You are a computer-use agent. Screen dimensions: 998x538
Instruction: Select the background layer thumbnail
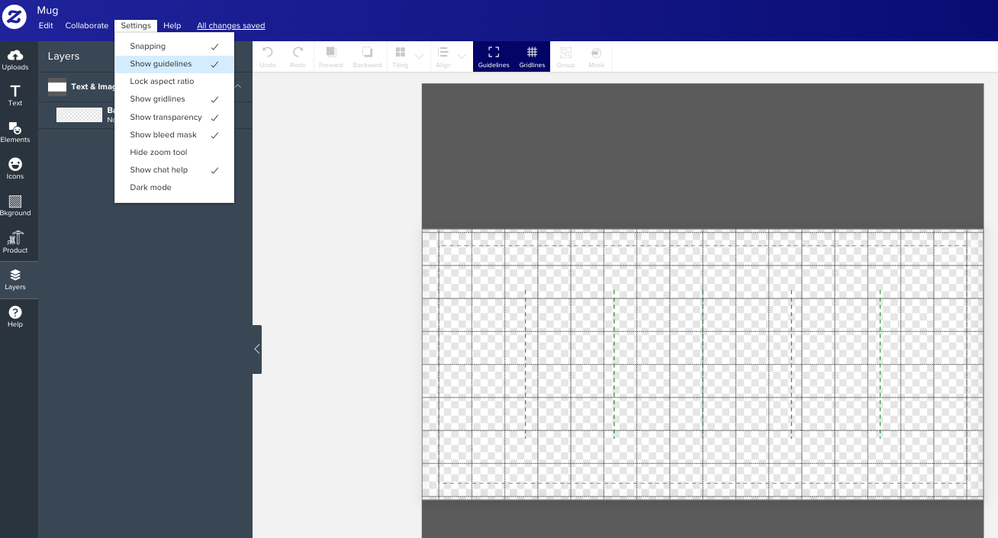point(79,115)
